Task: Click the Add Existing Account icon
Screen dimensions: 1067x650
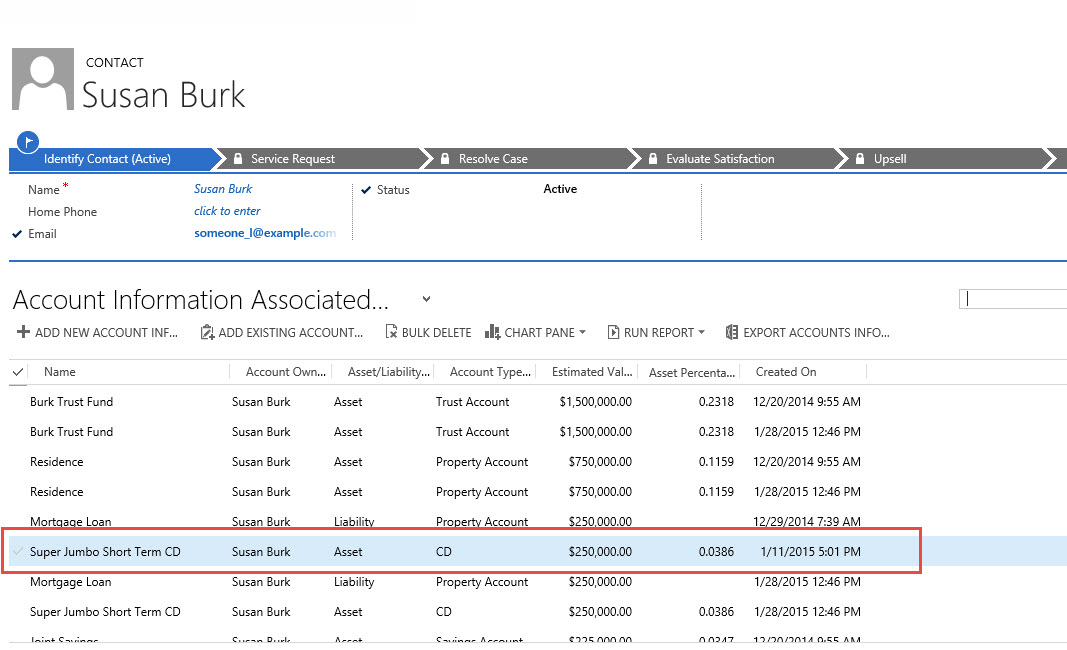Action: [207, 333]
